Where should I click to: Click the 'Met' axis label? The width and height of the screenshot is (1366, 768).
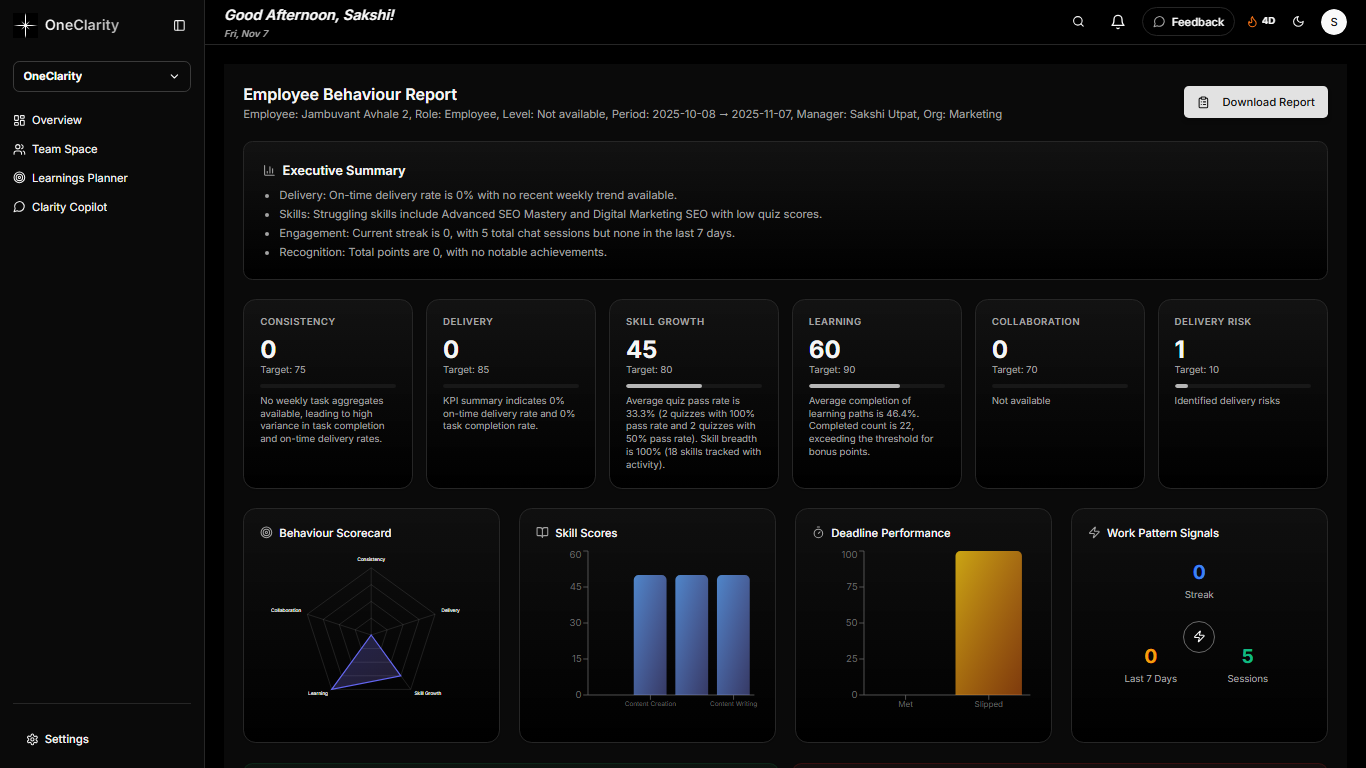[905, 704]
